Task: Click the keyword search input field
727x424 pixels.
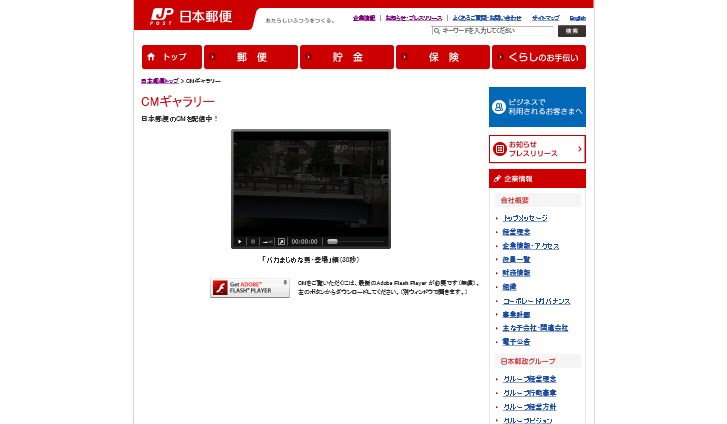Action: (x=492, y=31)
